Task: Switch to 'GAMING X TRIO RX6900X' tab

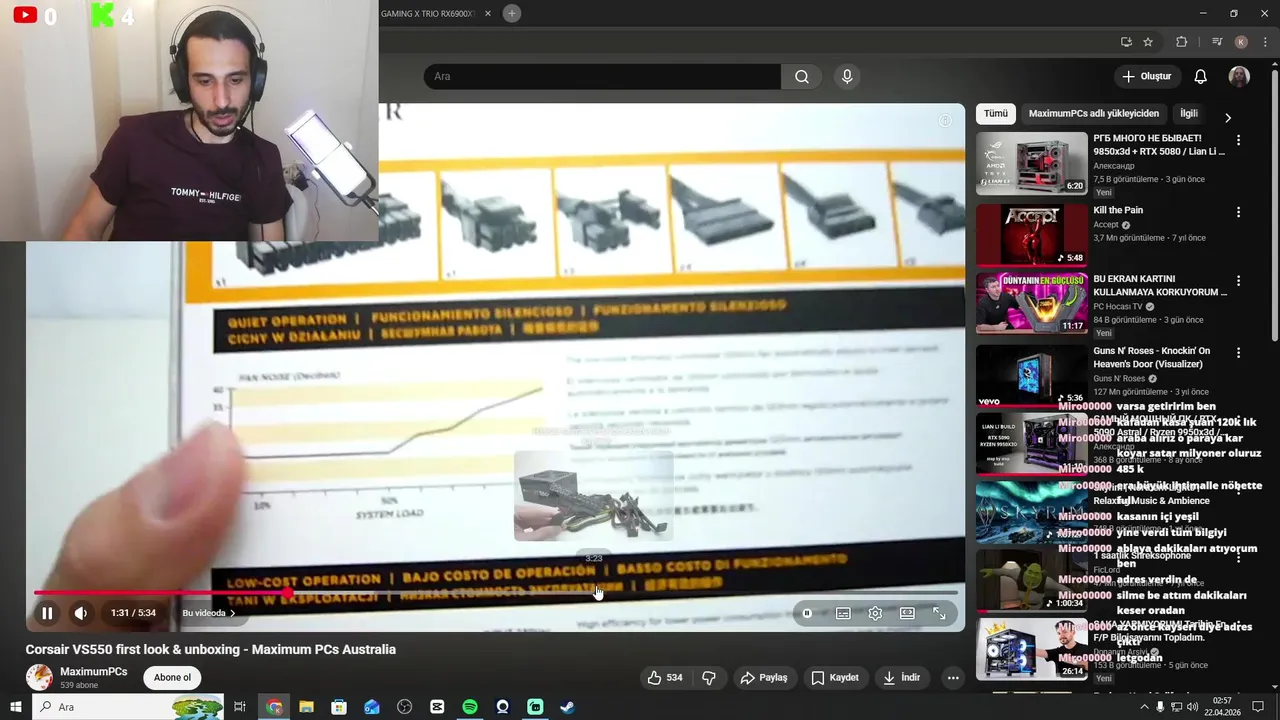Action: [x=428, y=14]
